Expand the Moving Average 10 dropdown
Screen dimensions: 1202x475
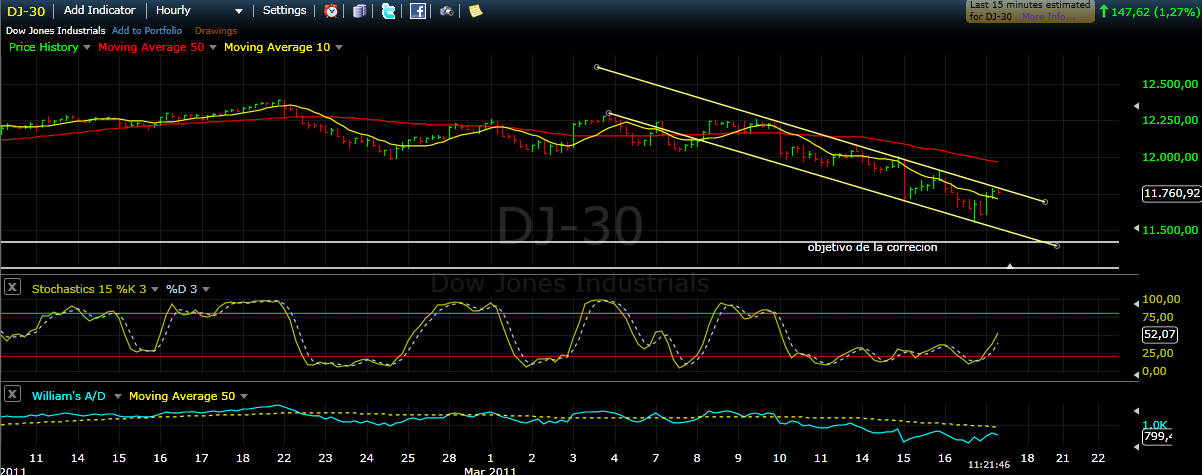click(x=338, y=47)
